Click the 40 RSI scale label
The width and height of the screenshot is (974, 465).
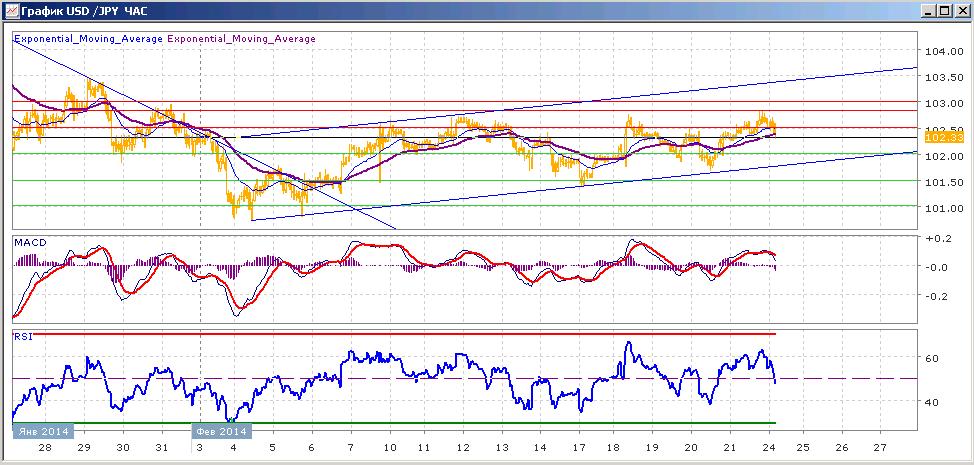[x=932, y=402]
